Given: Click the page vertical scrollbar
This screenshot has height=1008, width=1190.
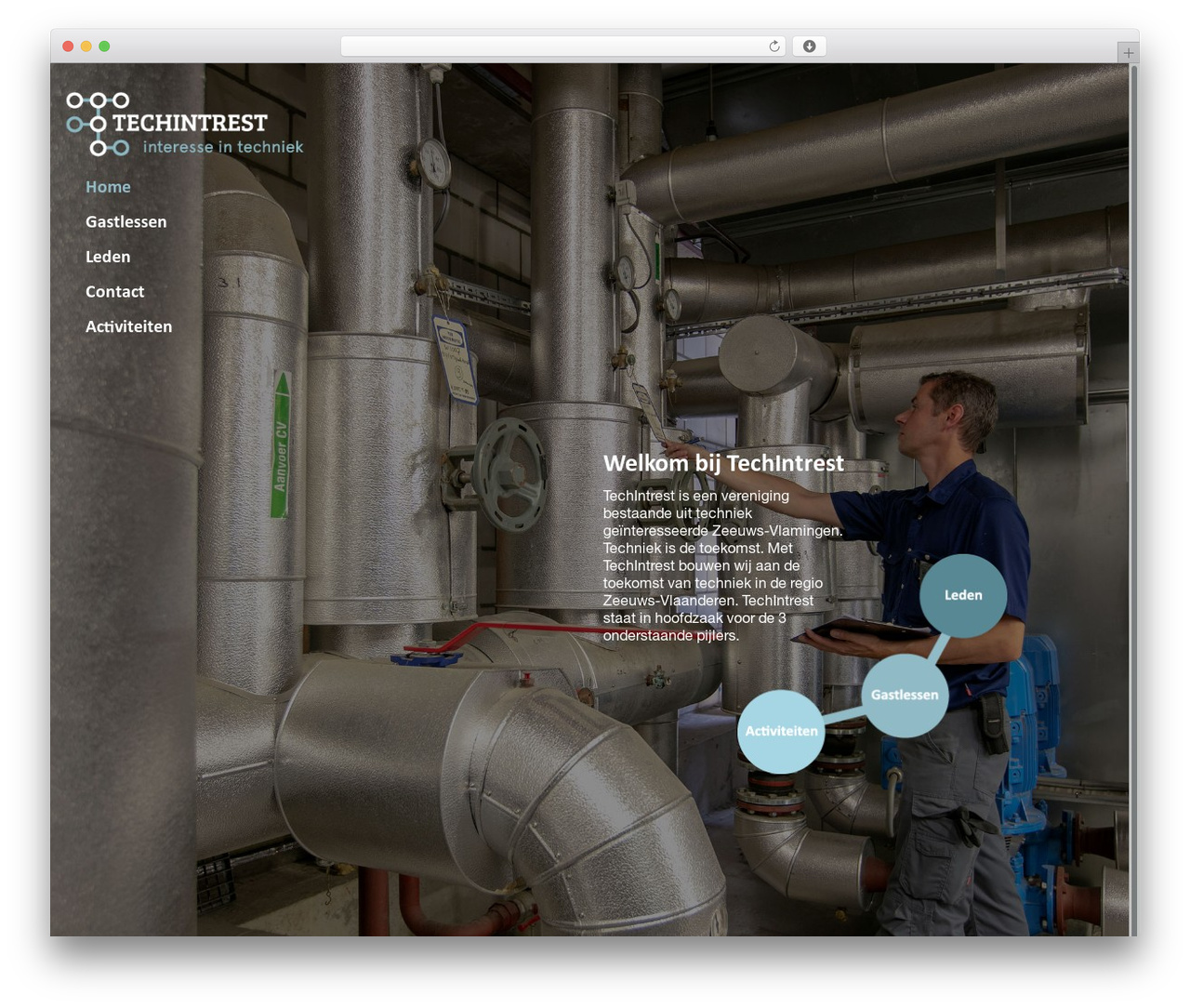Looking at the screenshot, I should pyautogui.click(x=1133, y=499).
